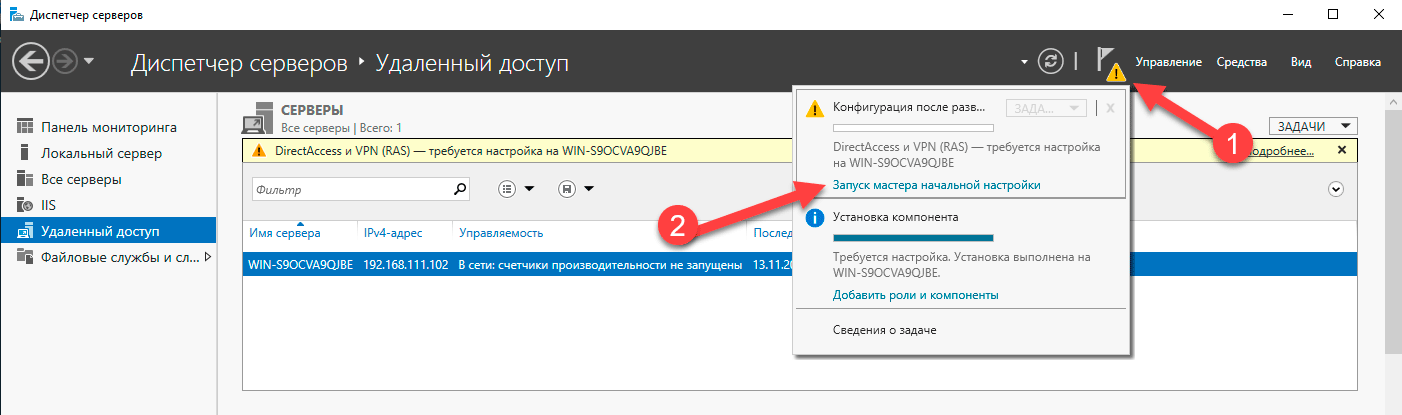Image resolution: width=1402 pixels, height=415 pixels.
Task: Close the yellow DirectAccess warning banner
Action: (1342, 150)
